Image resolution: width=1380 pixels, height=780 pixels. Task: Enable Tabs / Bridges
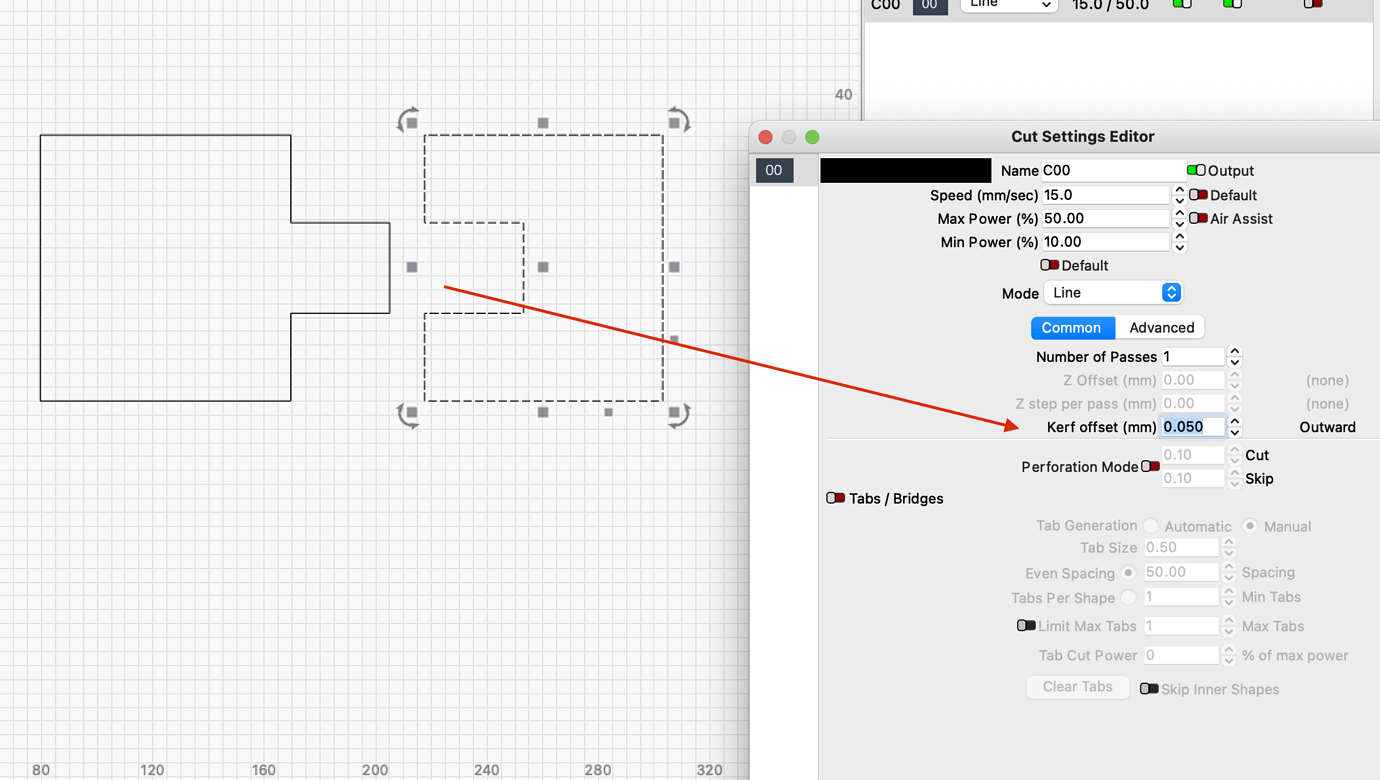[837, 498]
